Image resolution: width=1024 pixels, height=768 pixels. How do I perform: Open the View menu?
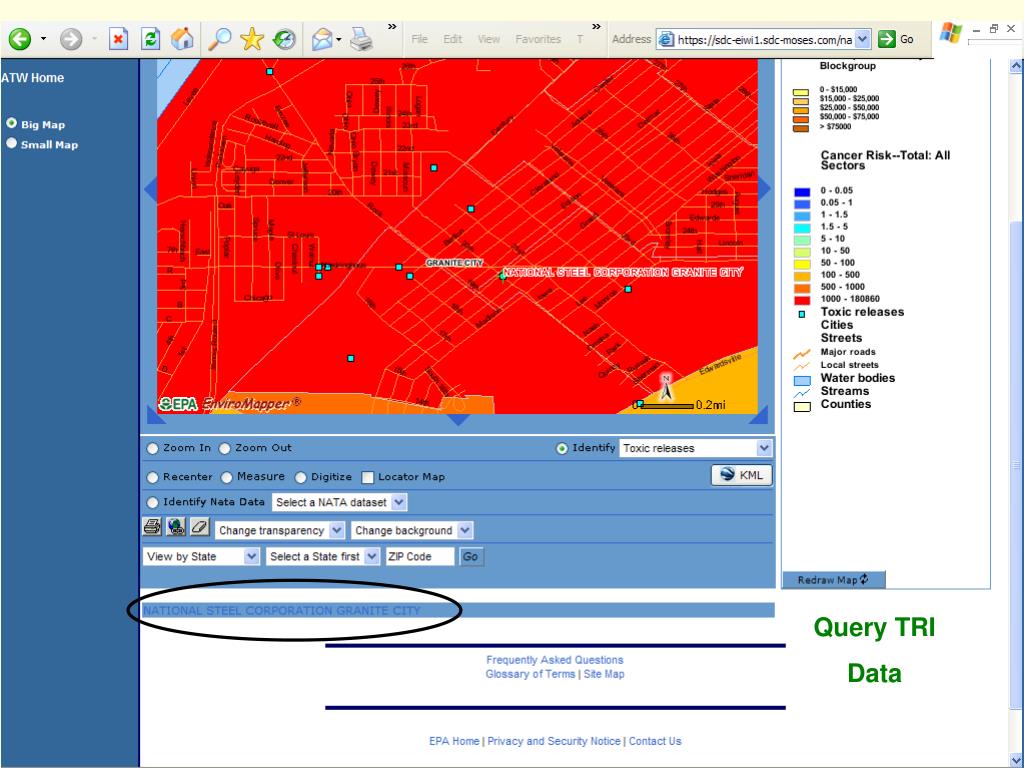pos(488,39)
